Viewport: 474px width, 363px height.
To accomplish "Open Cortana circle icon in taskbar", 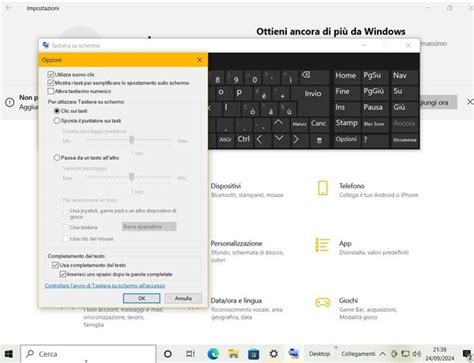I will pos(168,354).
